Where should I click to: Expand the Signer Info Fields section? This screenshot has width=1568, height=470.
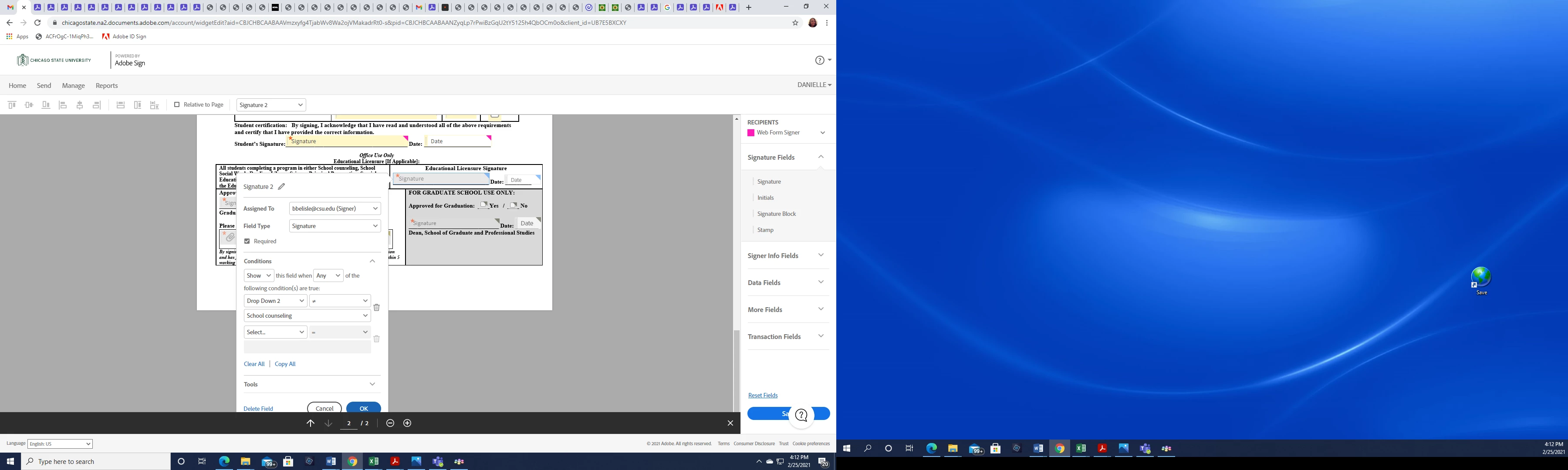(785, 255)
